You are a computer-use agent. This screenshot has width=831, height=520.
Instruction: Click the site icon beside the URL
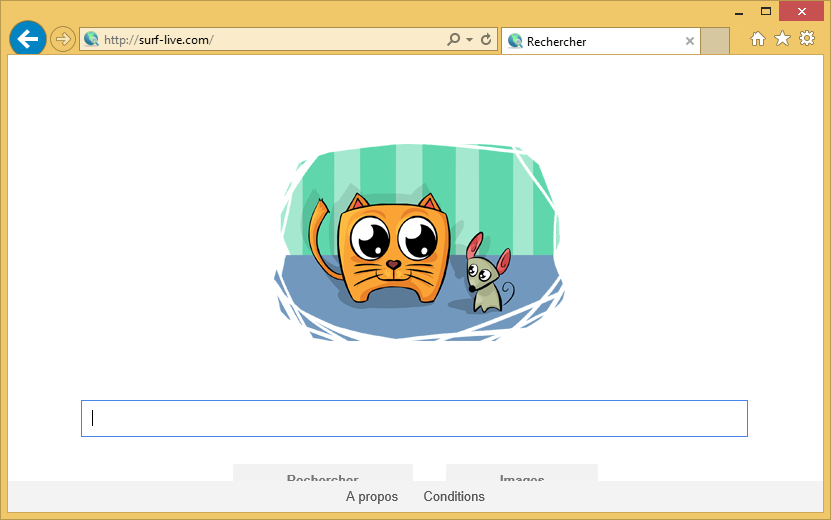(x=92, y=40)
